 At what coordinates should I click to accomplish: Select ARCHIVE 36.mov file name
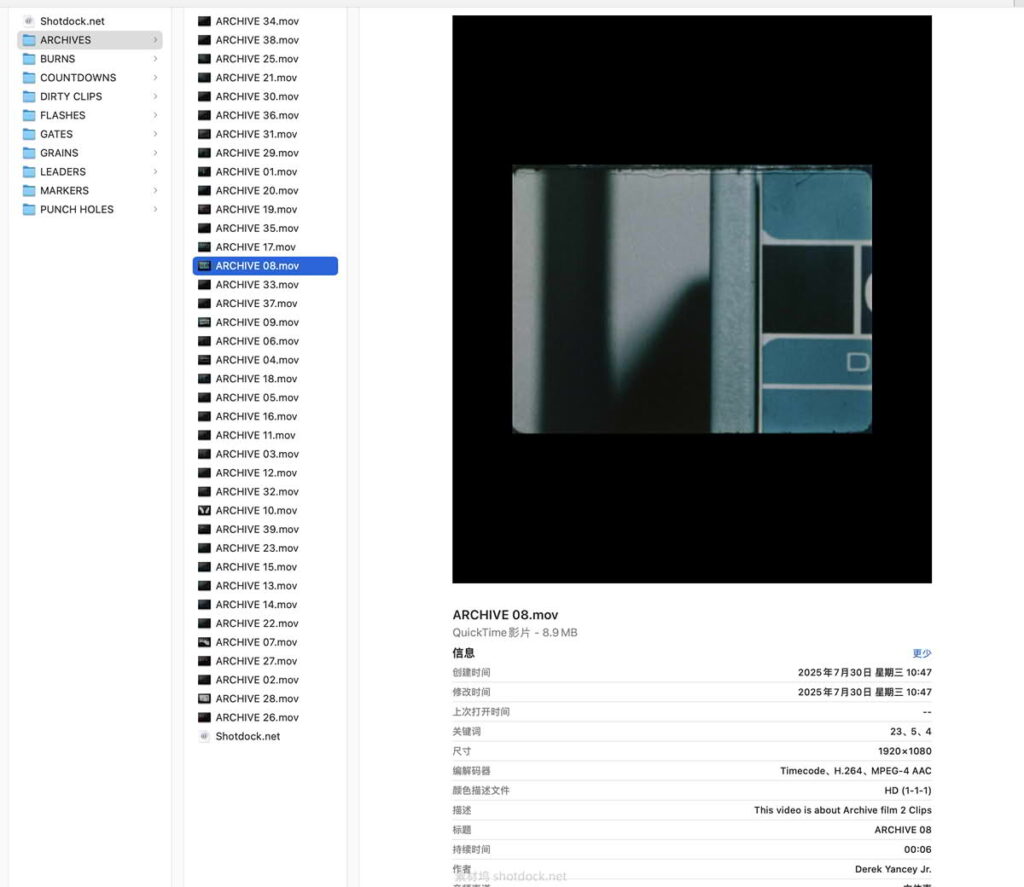[257, 116]
